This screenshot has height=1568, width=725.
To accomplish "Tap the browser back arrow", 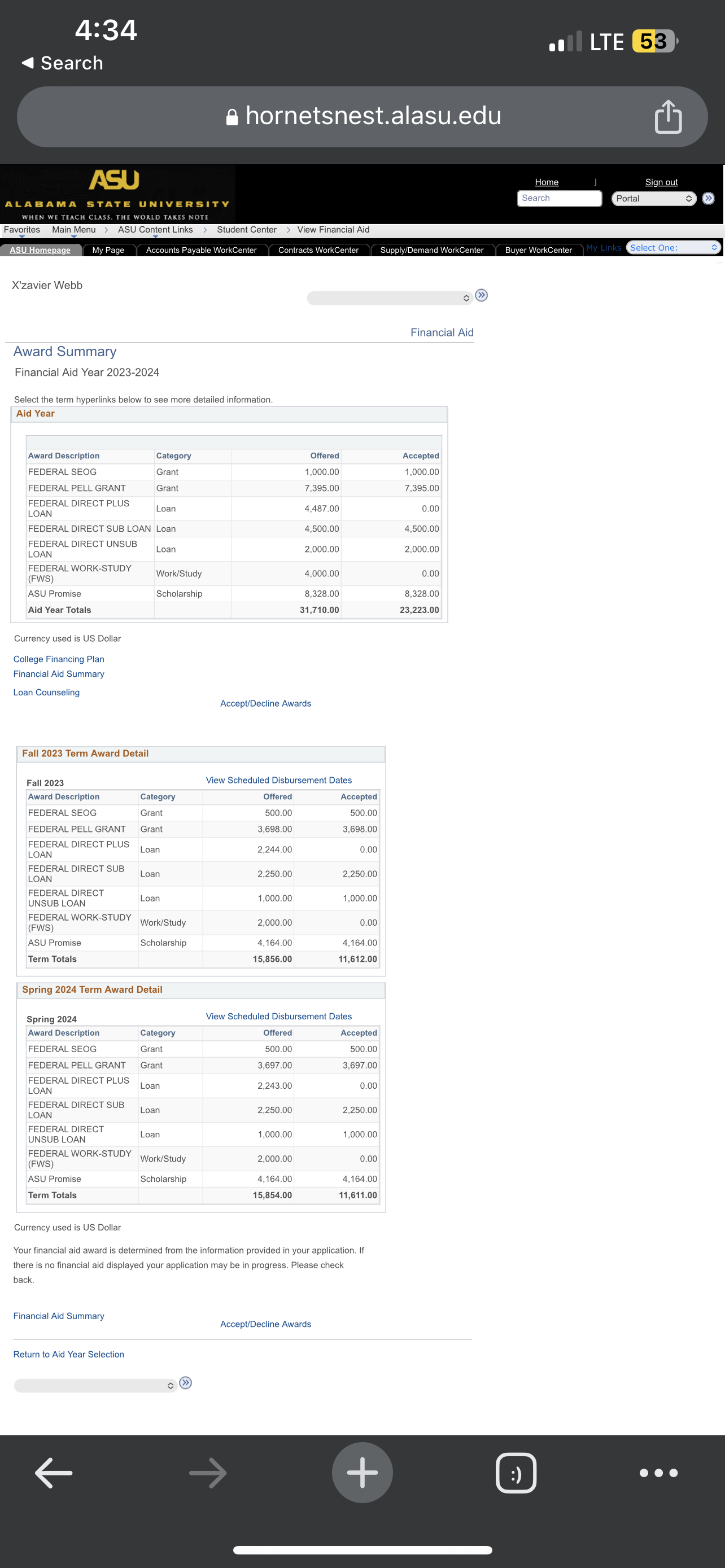I will 54,1473.
